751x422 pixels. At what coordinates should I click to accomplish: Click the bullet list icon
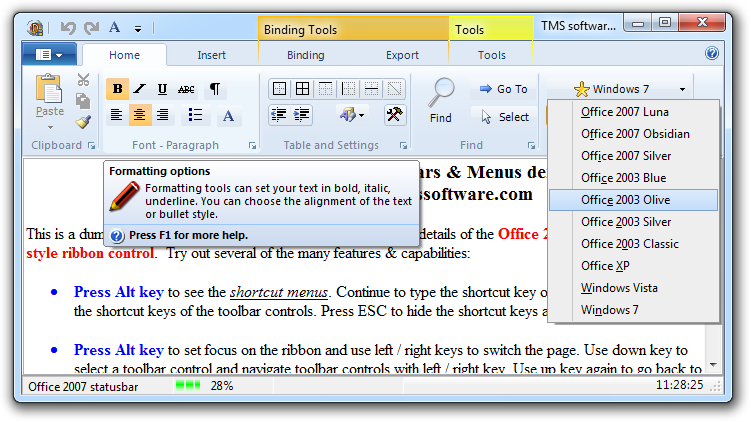tap(196, 115)
